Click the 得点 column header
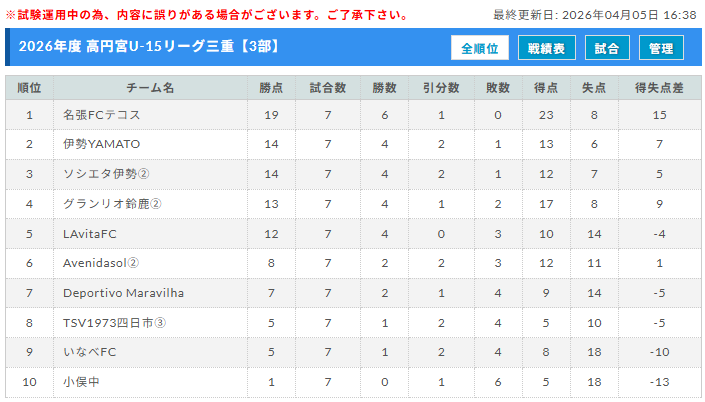This screenshot has width=705, height=402. click(x=546, y=87)
